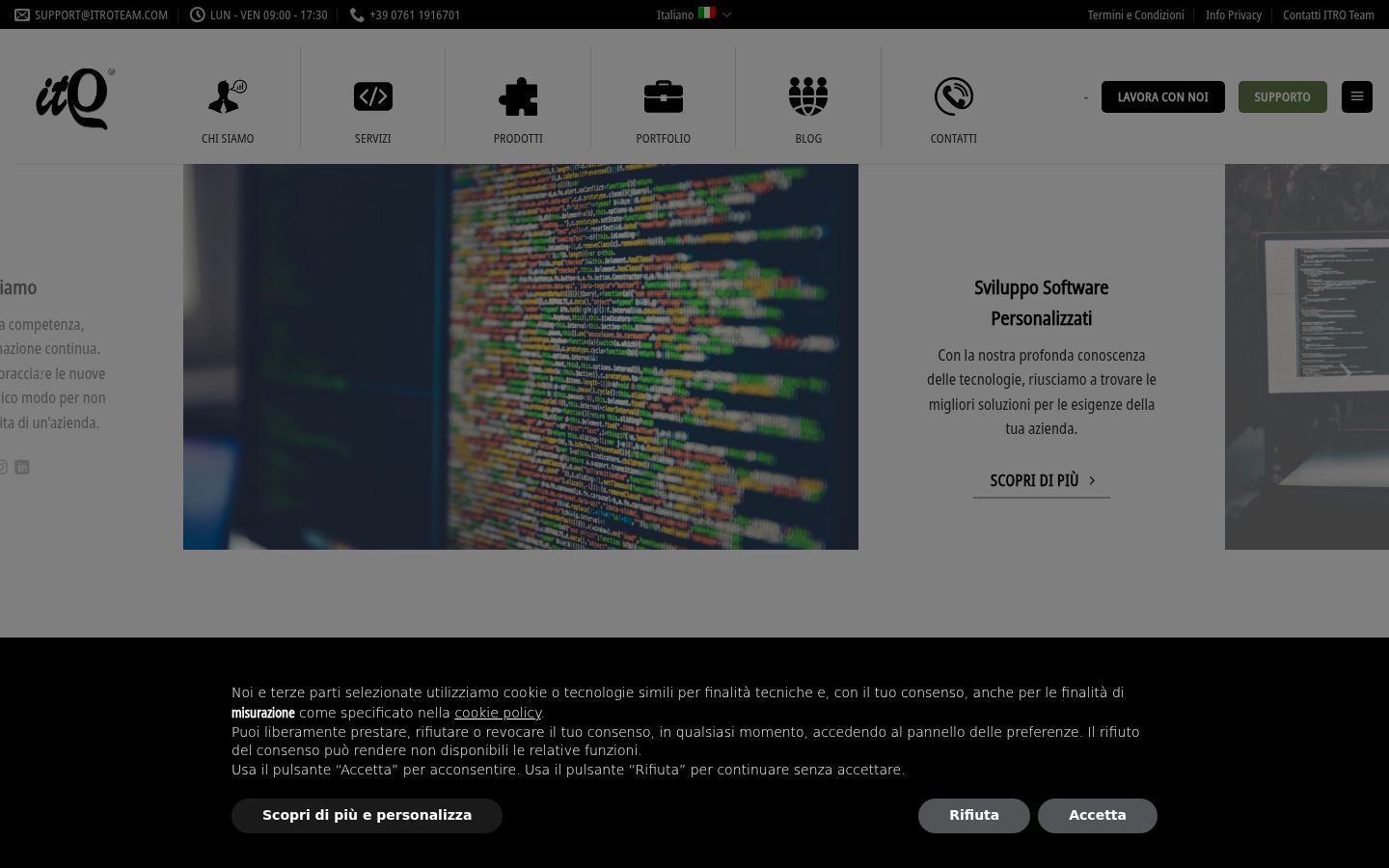This screenshot has height=868, width=1389.
Task: Open the hamburger menu button
Action: (x=1357, y=96)
